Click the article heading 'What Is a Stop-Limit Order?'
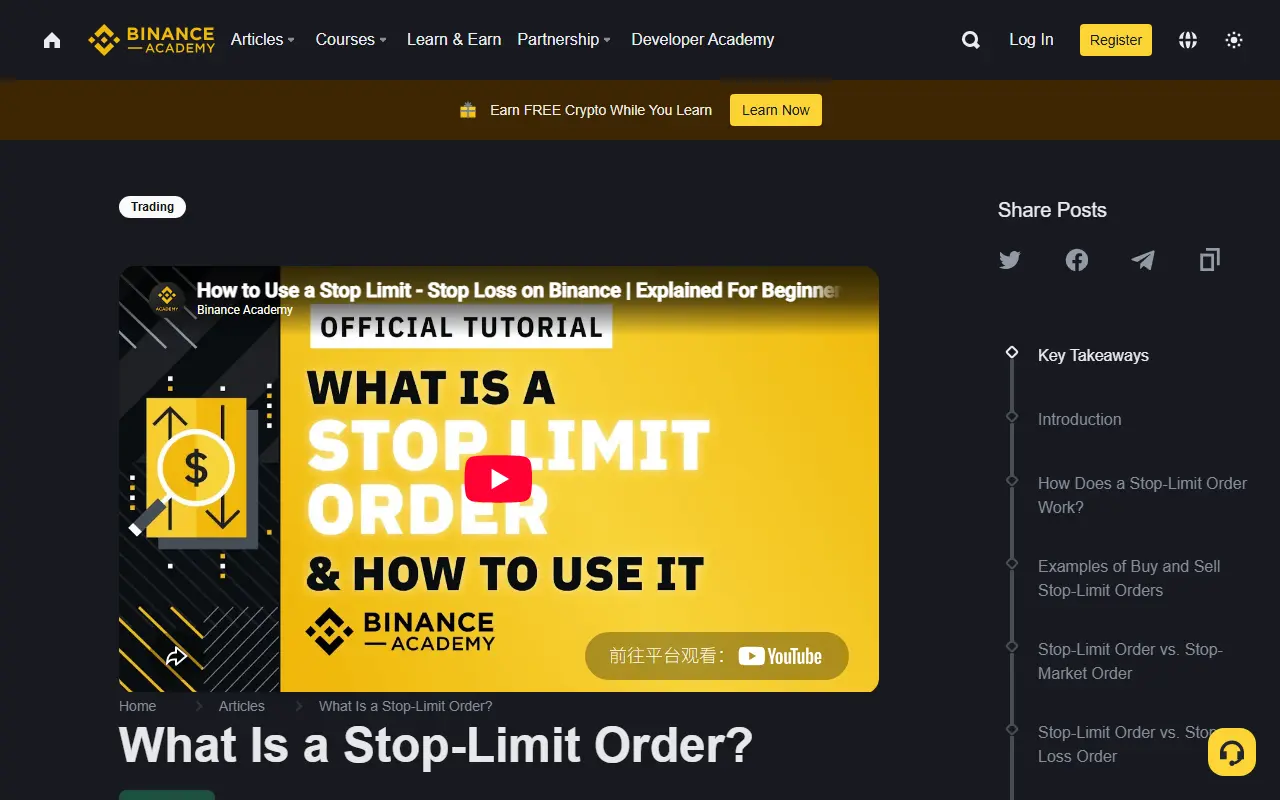Viewport: 1280px width, 800px height. (x=436, y=746)
